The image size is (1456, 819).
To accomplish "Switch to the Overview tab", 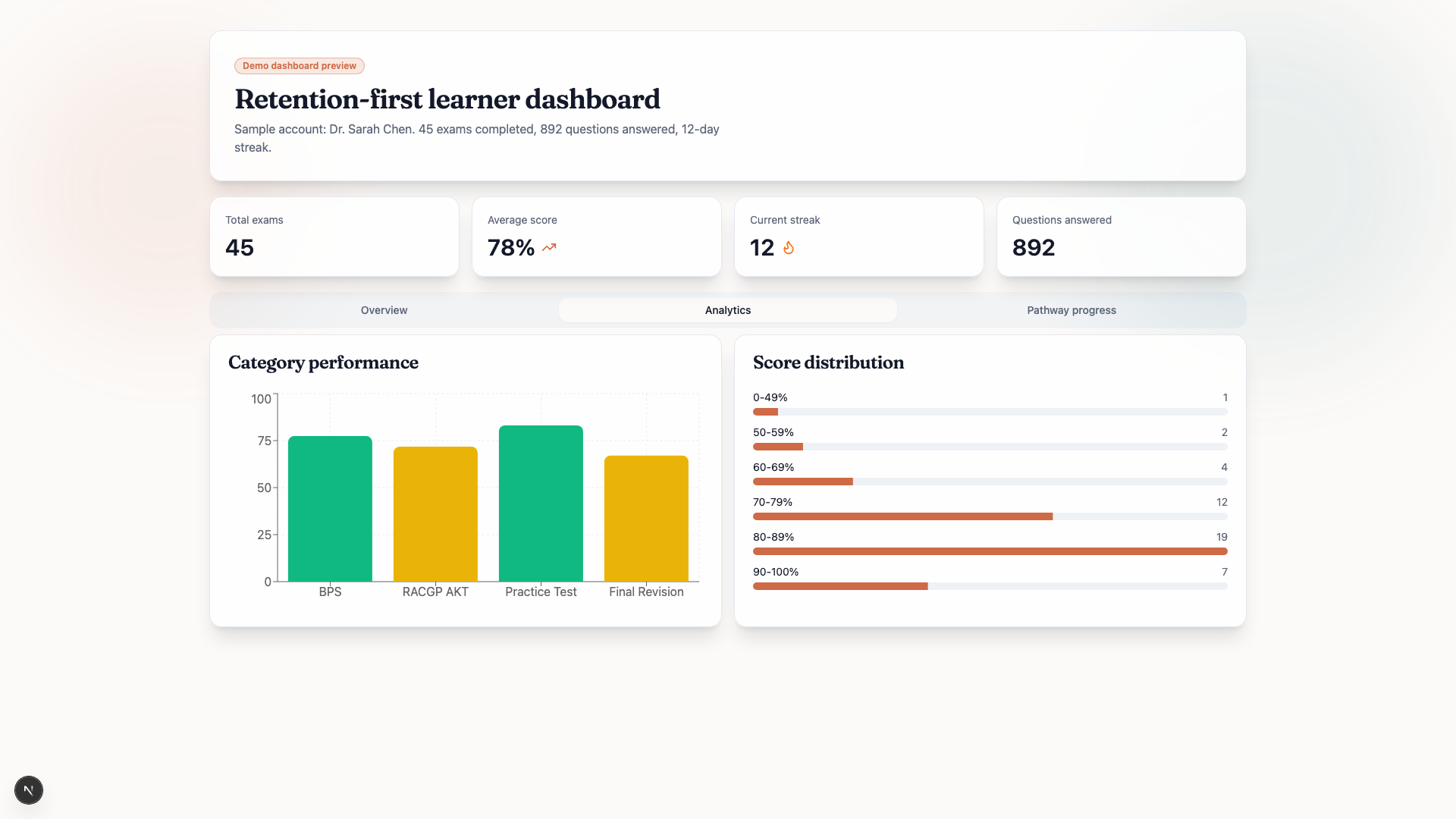I will pyautogui.click(x=384, y=310).
